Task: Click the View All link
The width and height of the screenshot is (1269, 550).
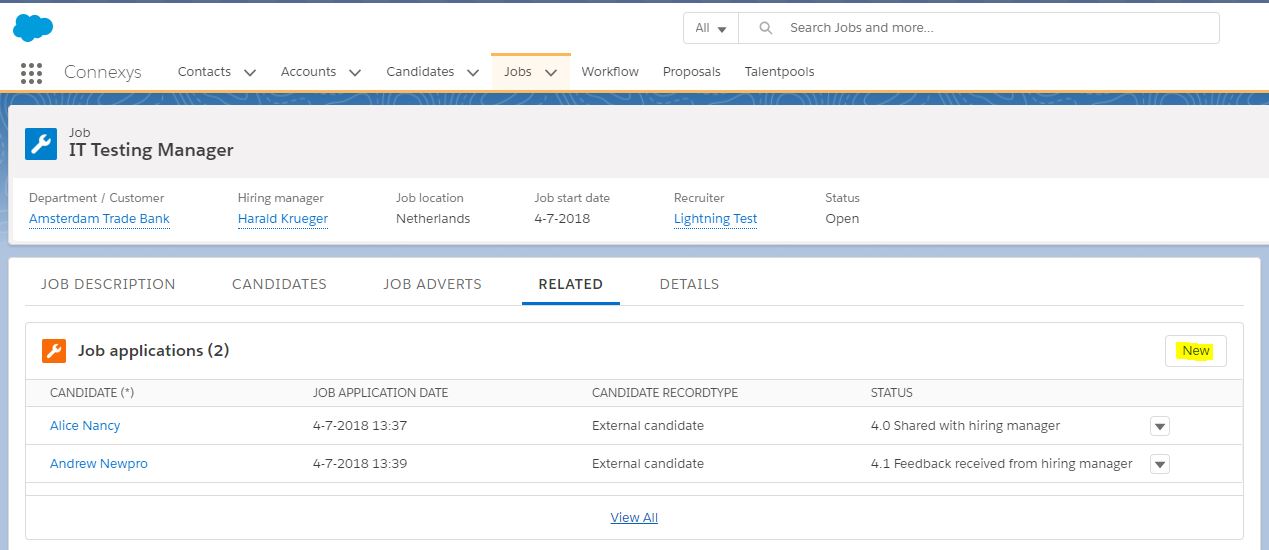Action: (x=634, y=518)
